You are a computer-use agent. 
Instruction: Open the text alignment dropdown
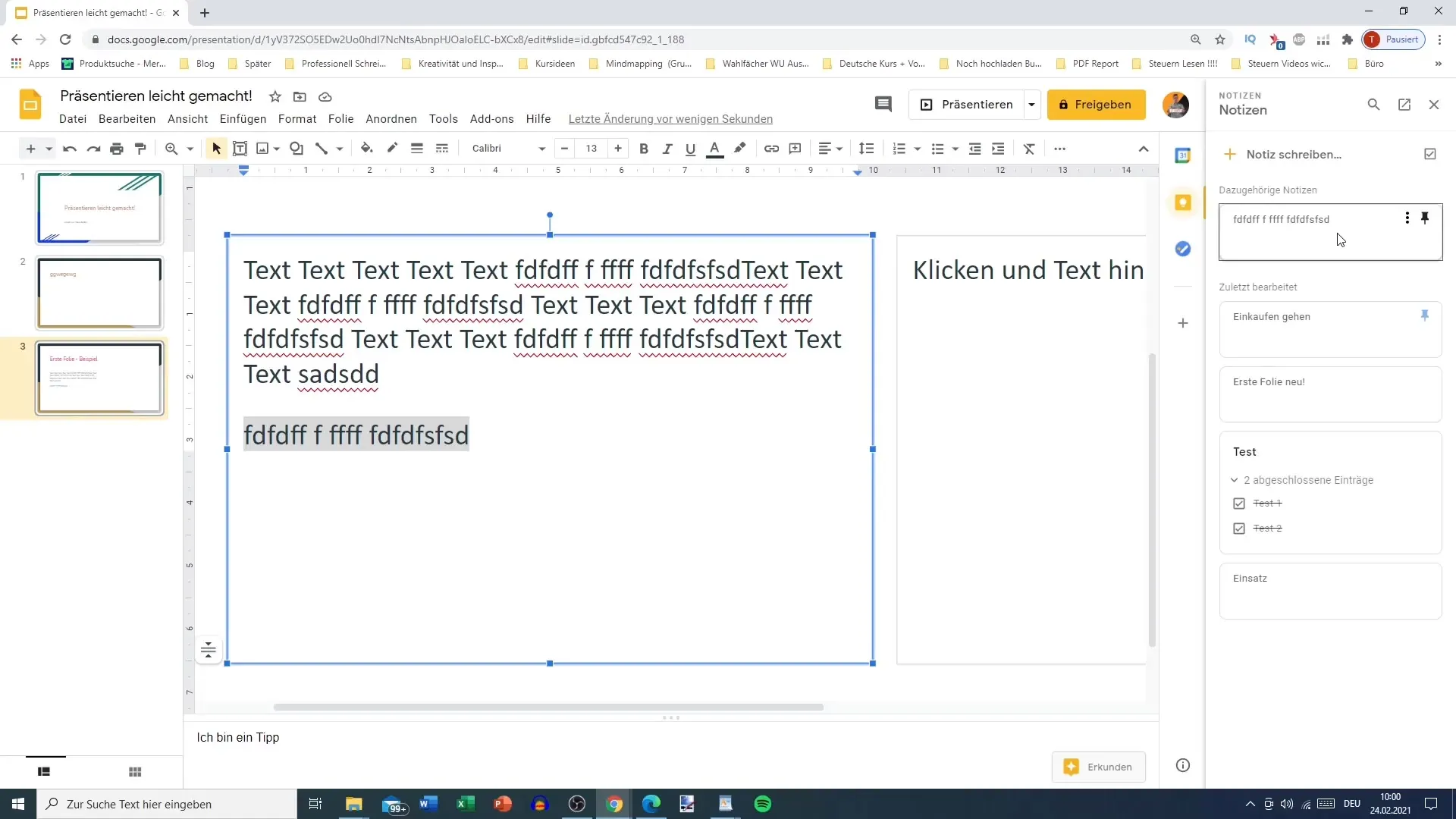click(830, 149)
